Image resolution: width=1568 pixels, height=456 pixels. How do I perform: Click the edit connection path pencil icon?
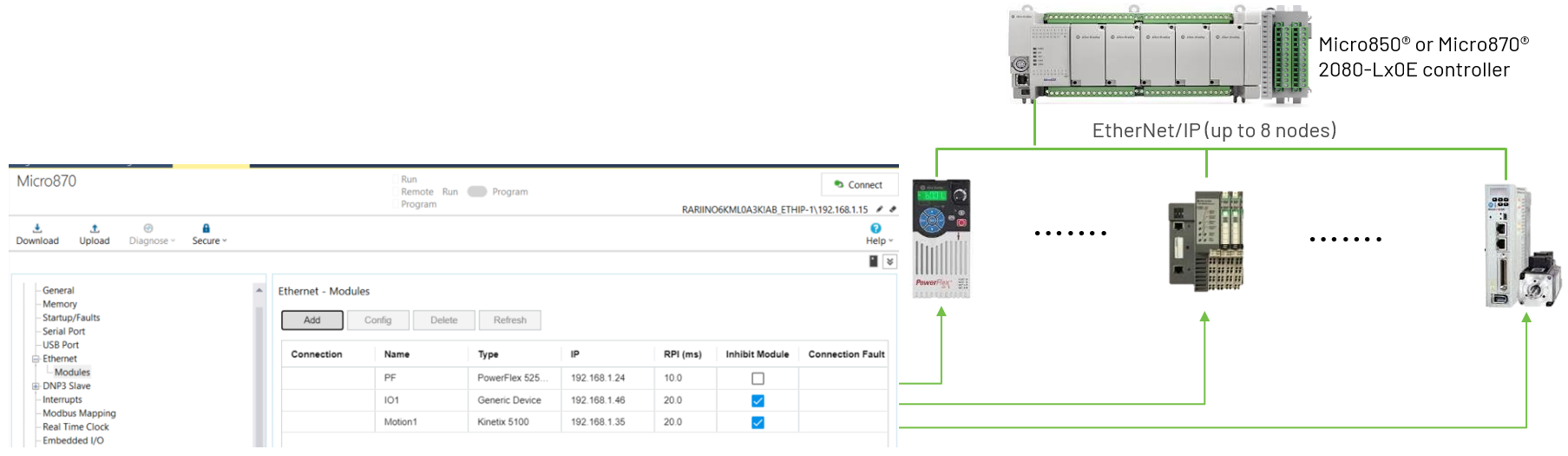[x=880, y=209]
